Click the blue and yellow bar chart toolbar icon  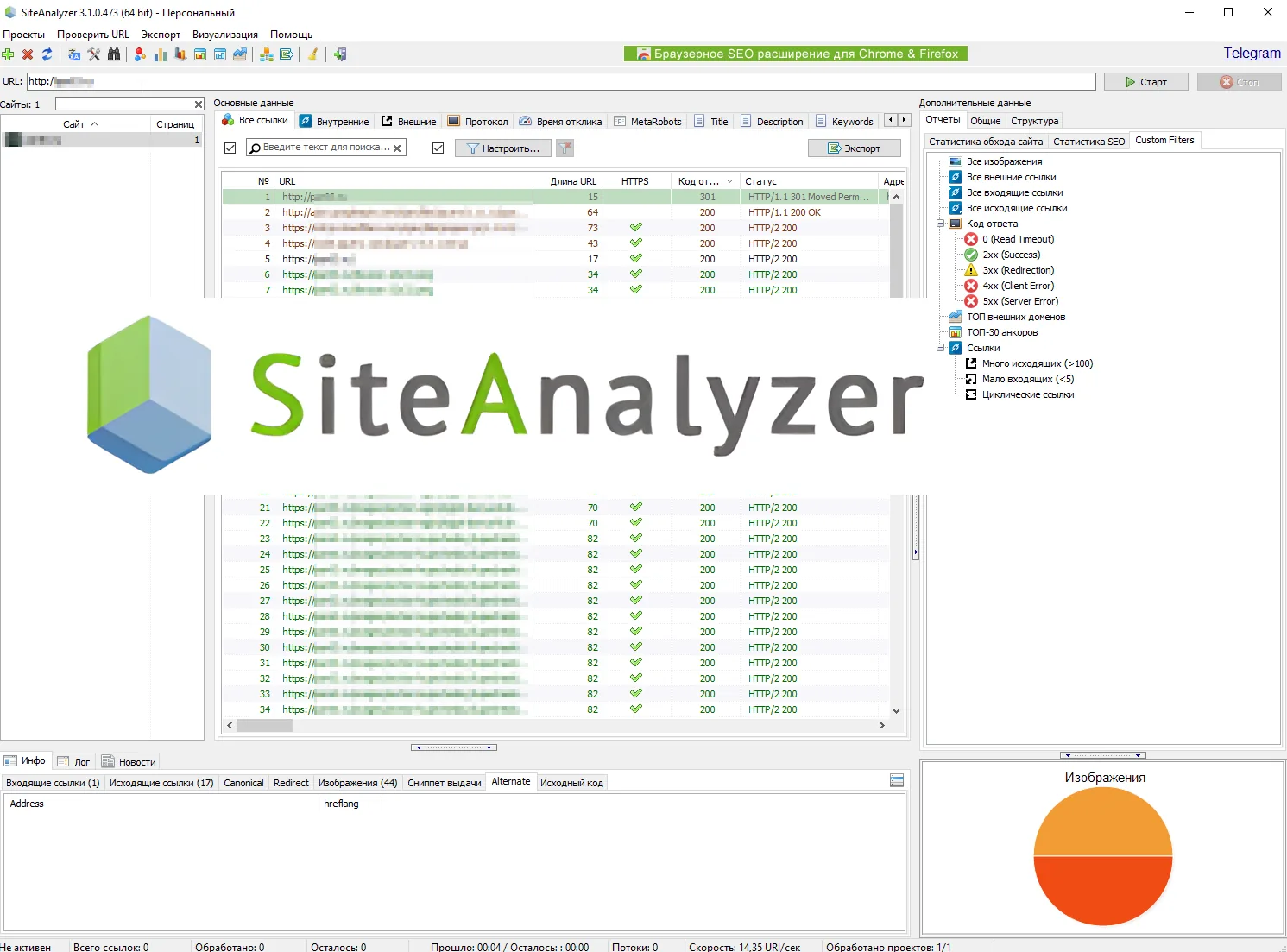pos(161,54)
